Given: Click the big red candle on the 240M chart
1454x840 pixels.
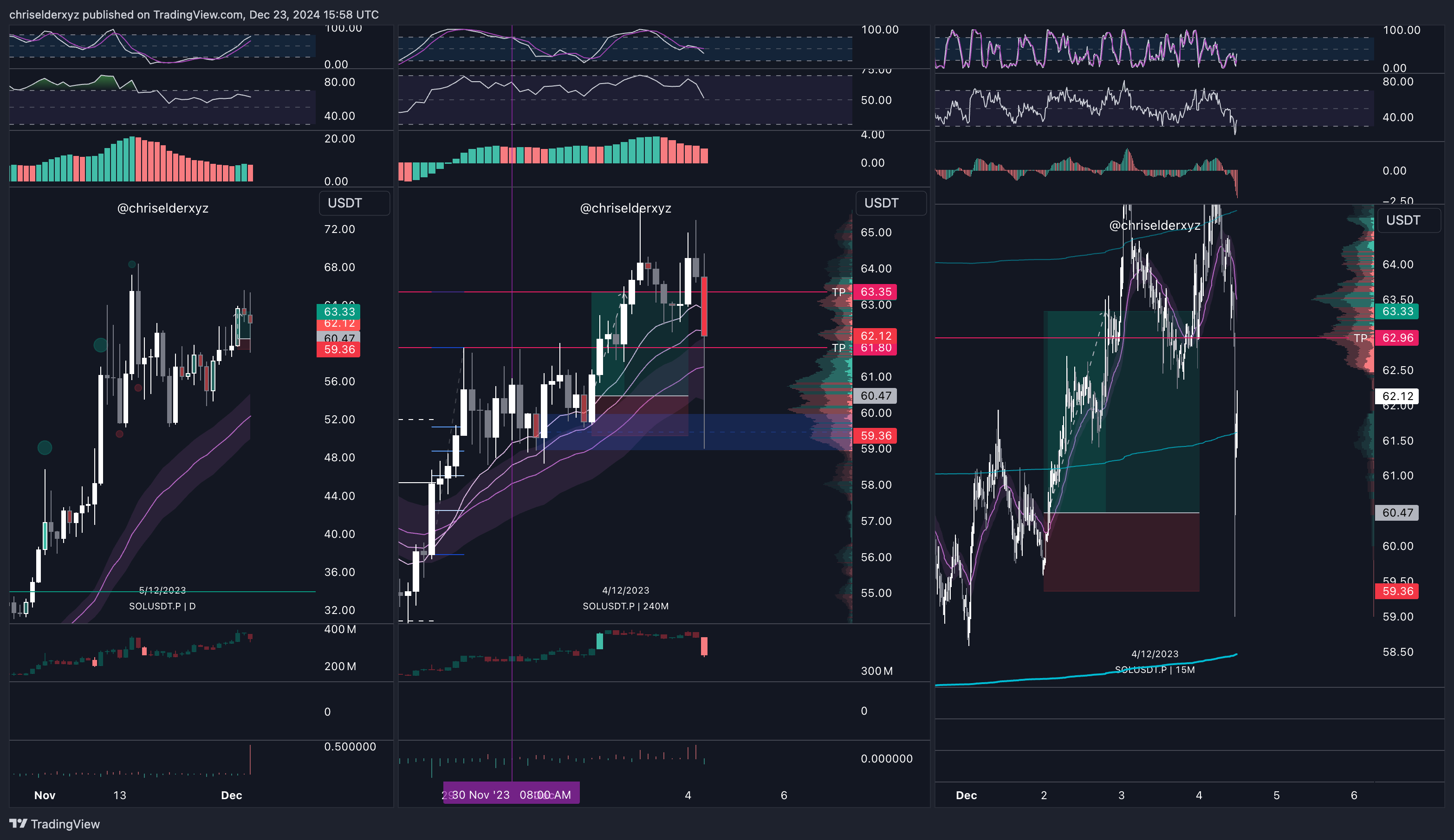Looking at the screenshot, I should pos(704,306).
